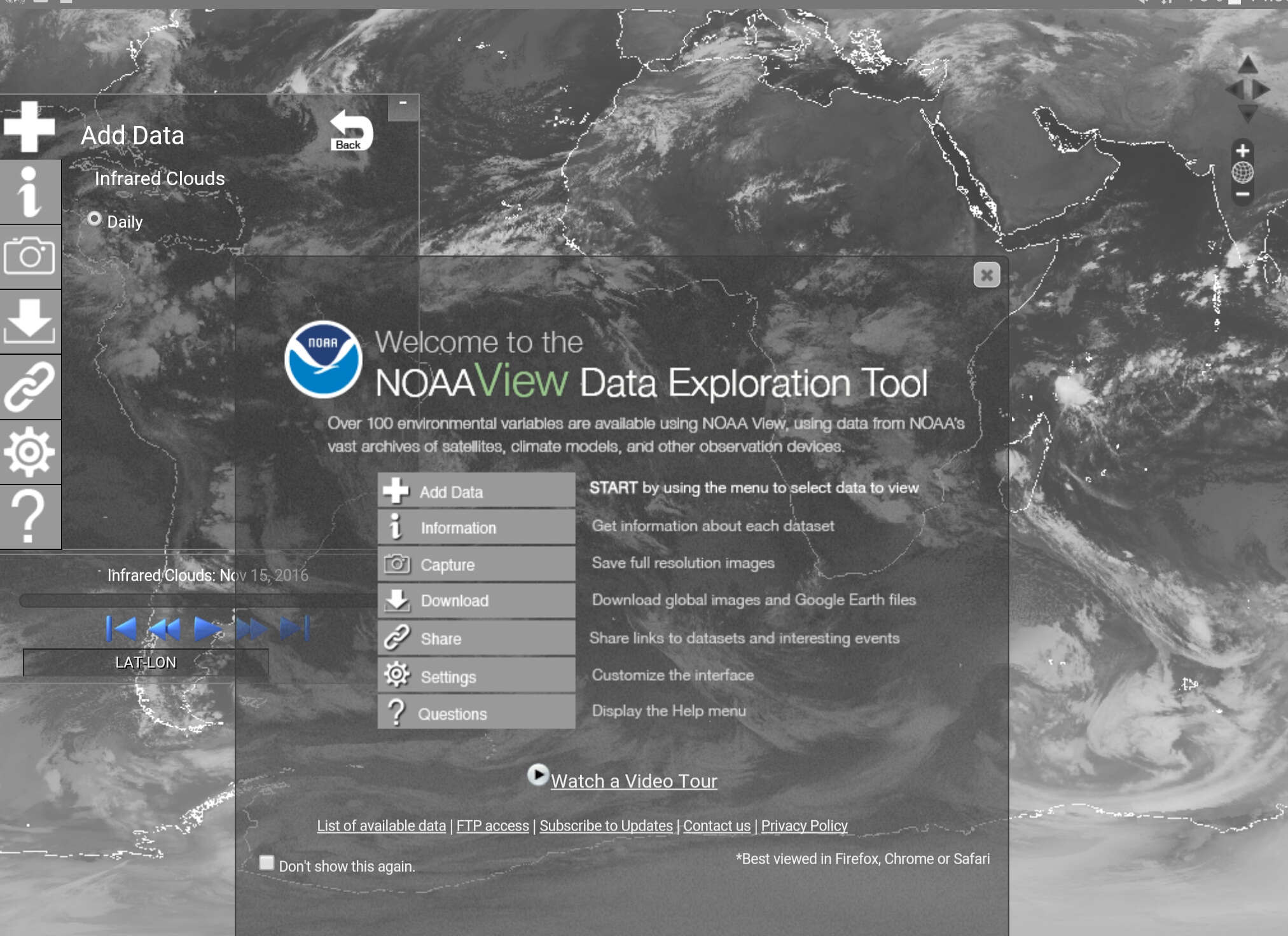Step forward in the animation
This screenshot has height=936, width=1288.
251,629
